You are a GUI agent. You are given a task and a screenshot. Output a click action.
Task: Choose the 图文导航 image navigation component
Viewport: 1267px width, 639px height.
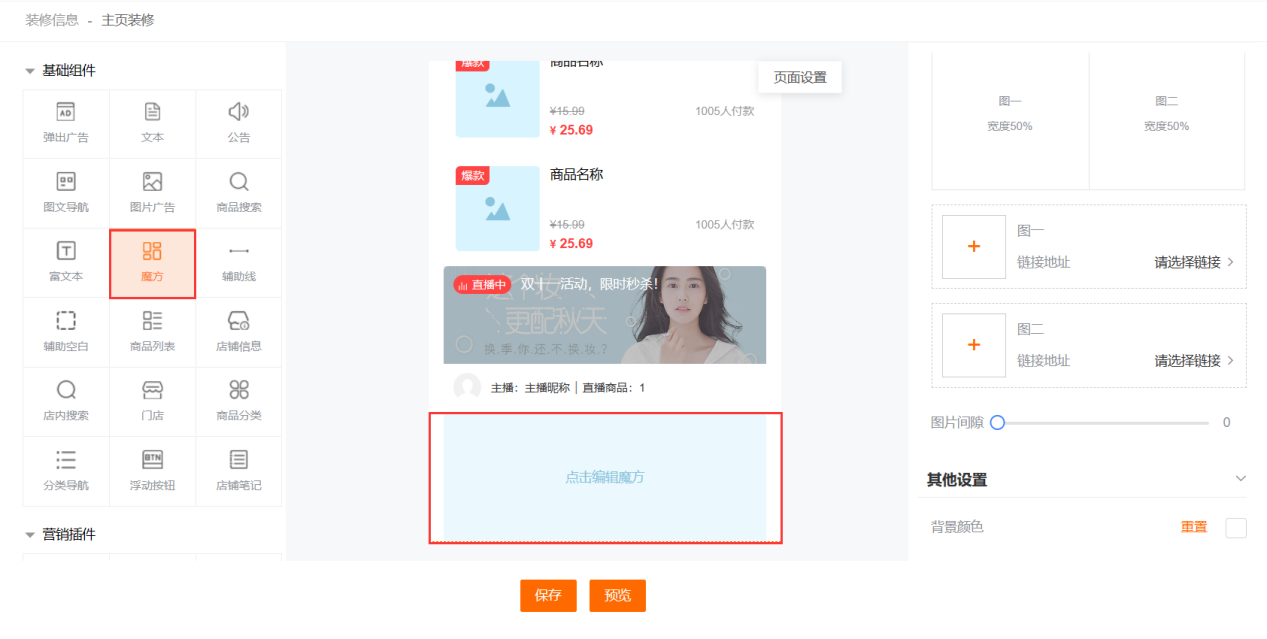66,193
